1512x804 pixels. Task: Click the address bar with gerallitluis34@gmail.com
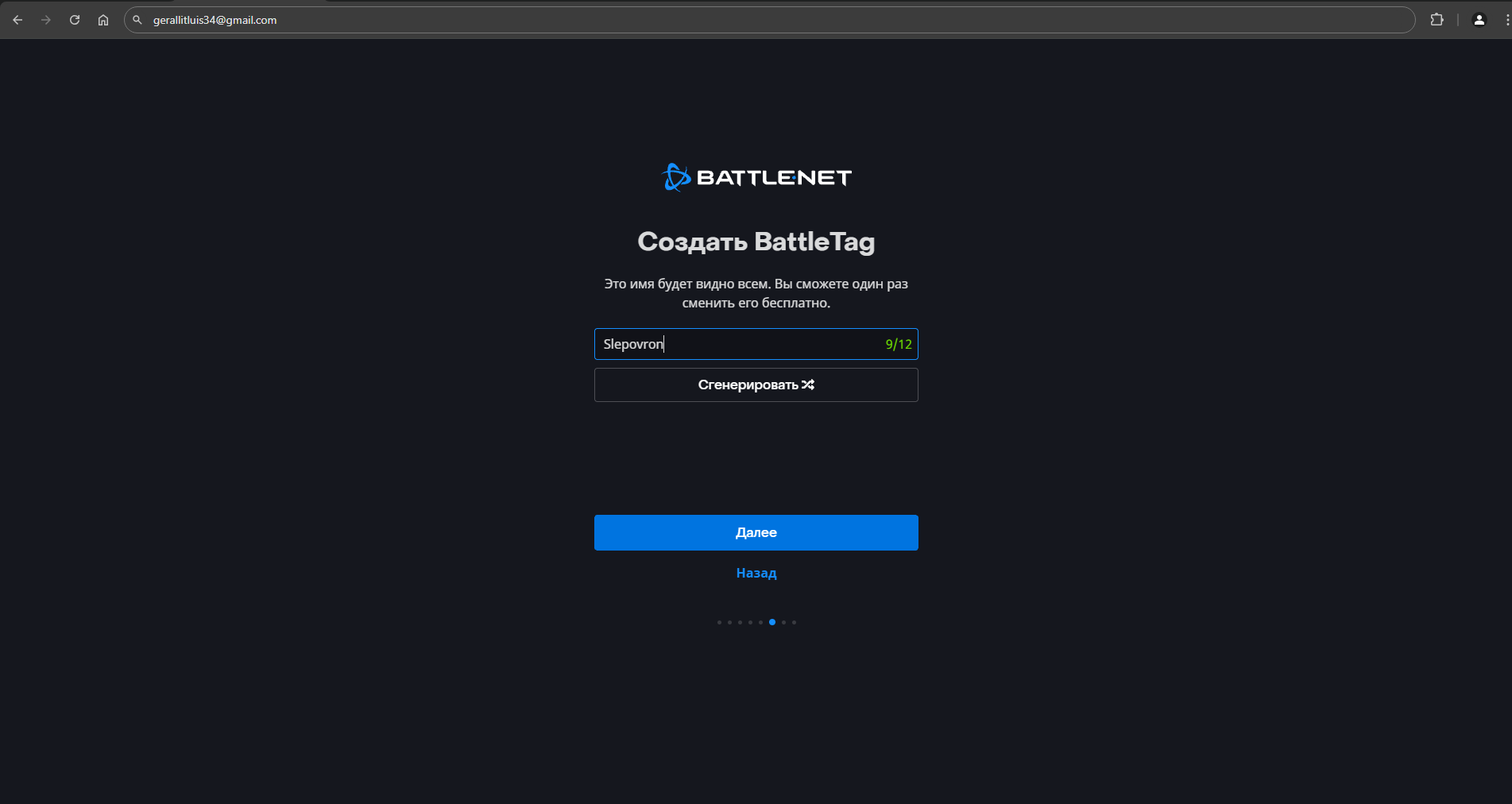[769, 20]
